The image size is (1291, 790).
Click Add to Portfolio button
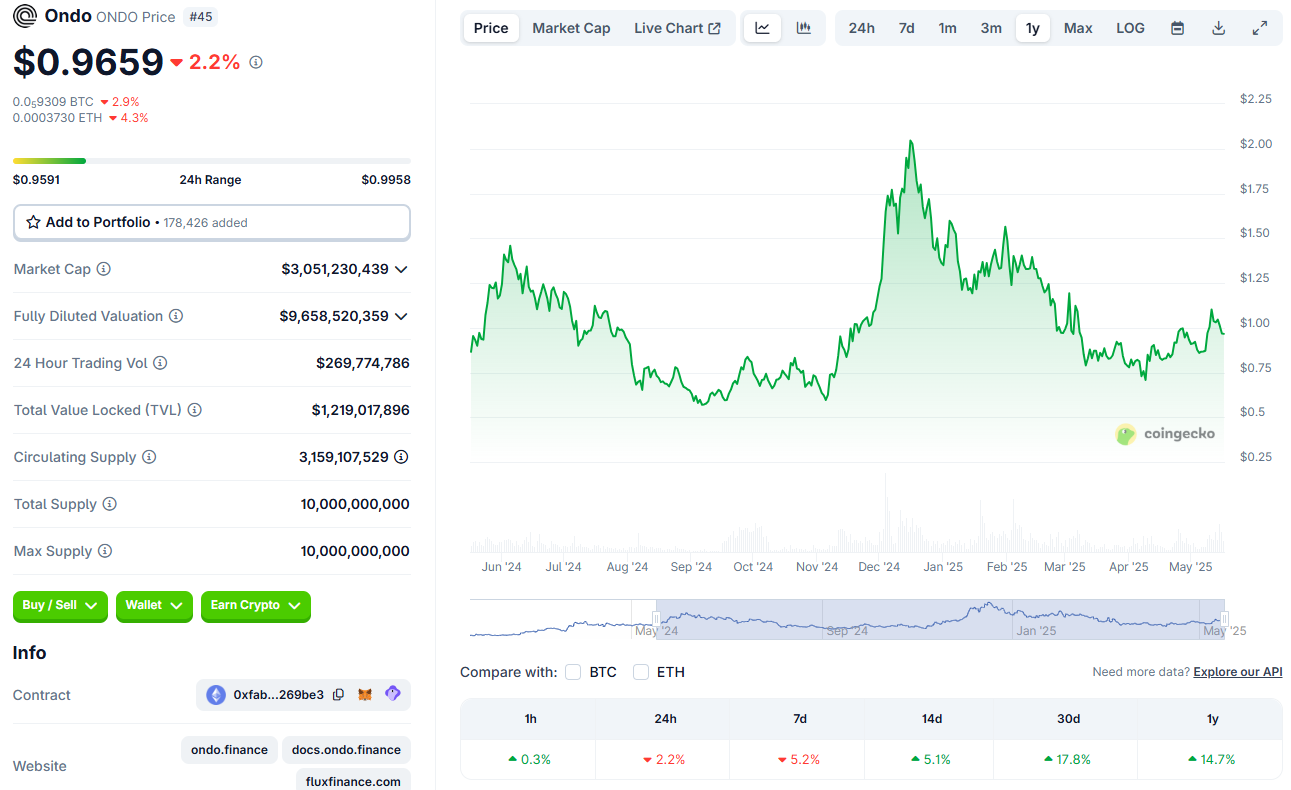(x=212, y=222)
